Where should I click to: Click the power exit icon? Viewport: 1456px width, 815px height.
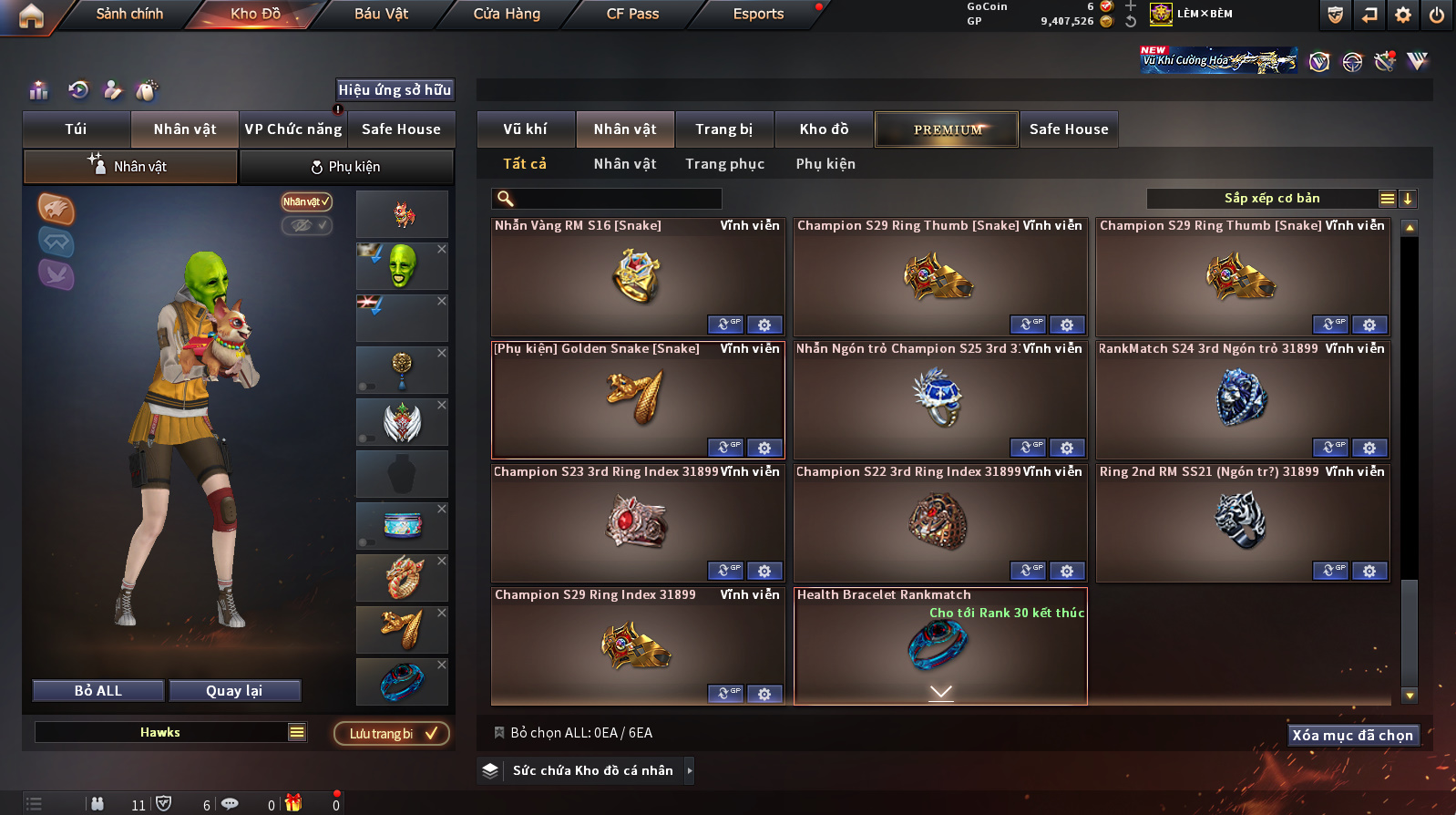pos(1437,15)
